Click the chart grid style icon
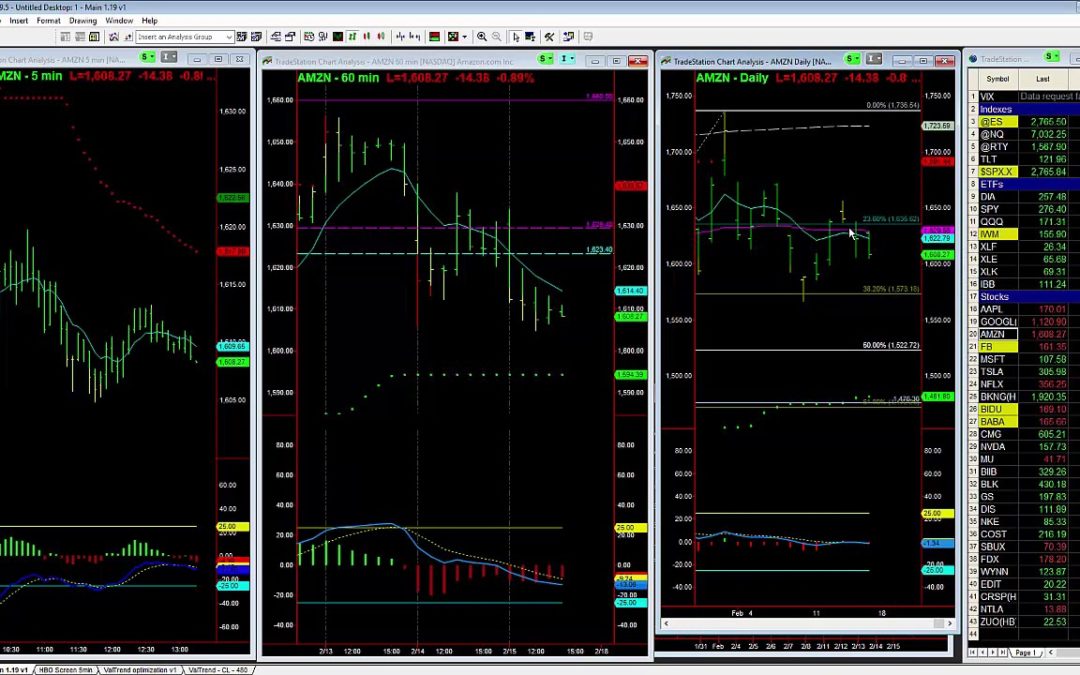The image size is (1080, 675). 453,37
